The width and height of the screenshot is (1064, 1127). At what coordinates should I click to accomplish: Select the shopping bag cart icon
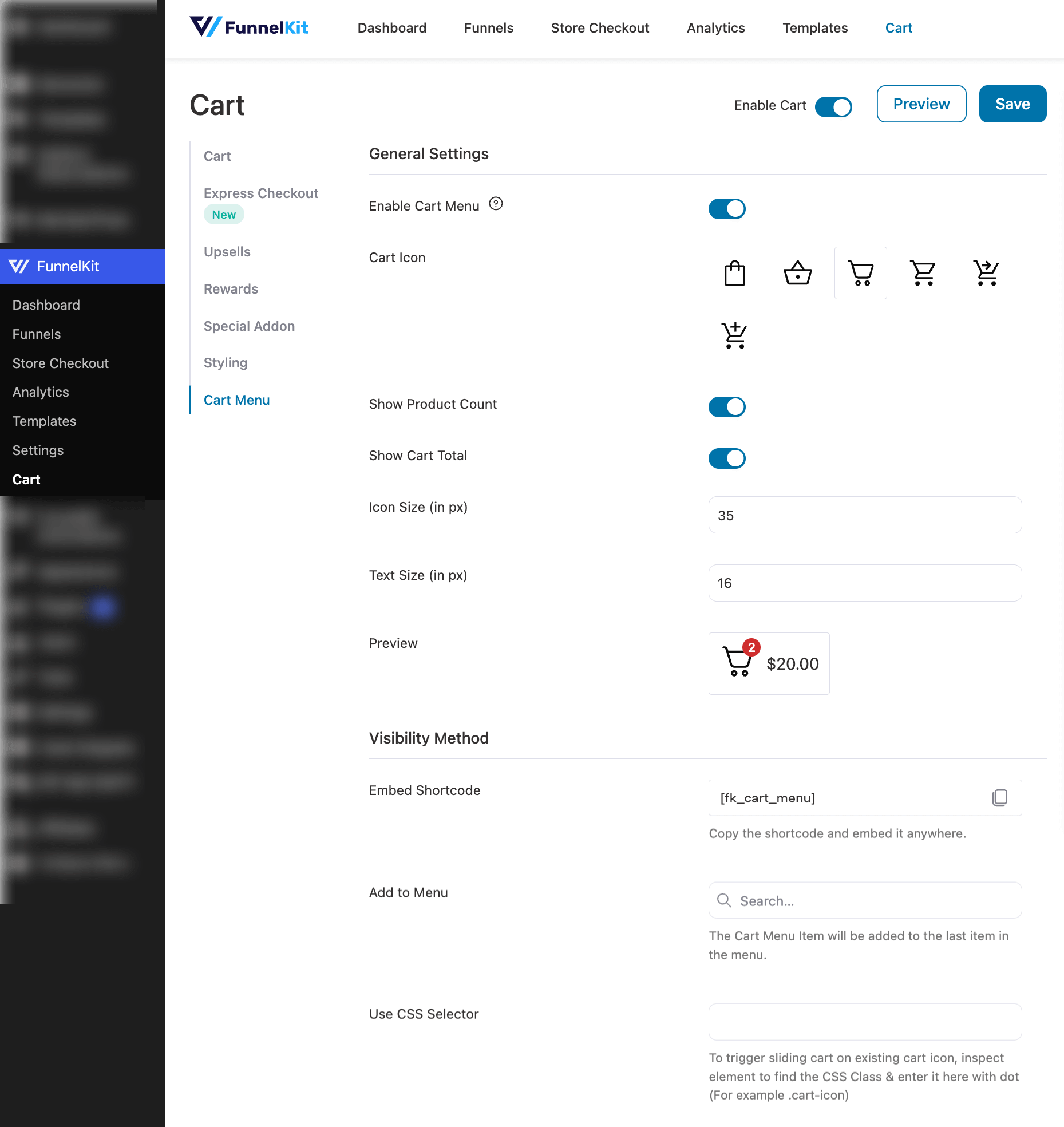[x=734, y=273]
